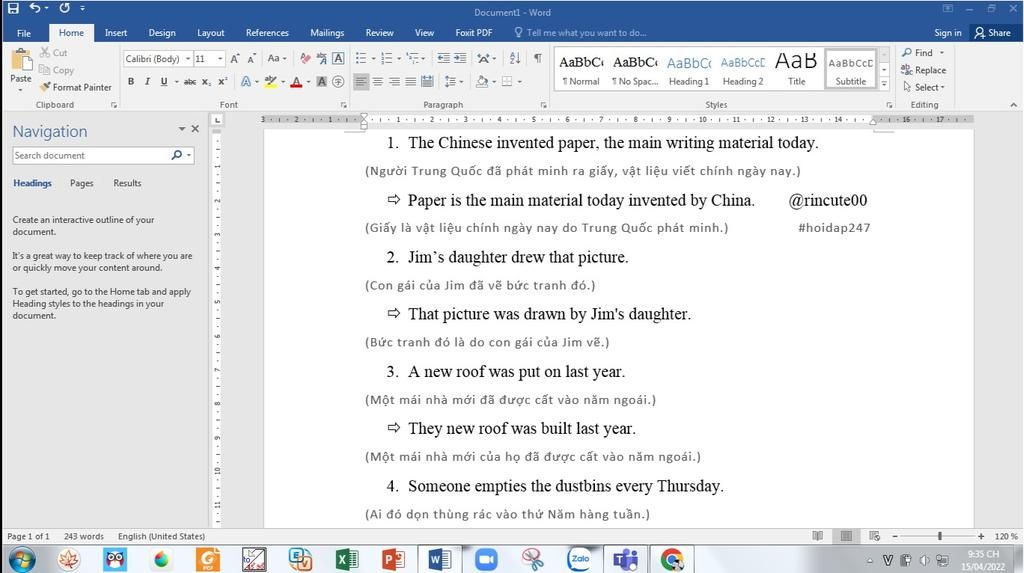The width and height of the screenshot is (1024, 573).
Task: Adjust the zoom slider in status bar
Action: [940, 536]
